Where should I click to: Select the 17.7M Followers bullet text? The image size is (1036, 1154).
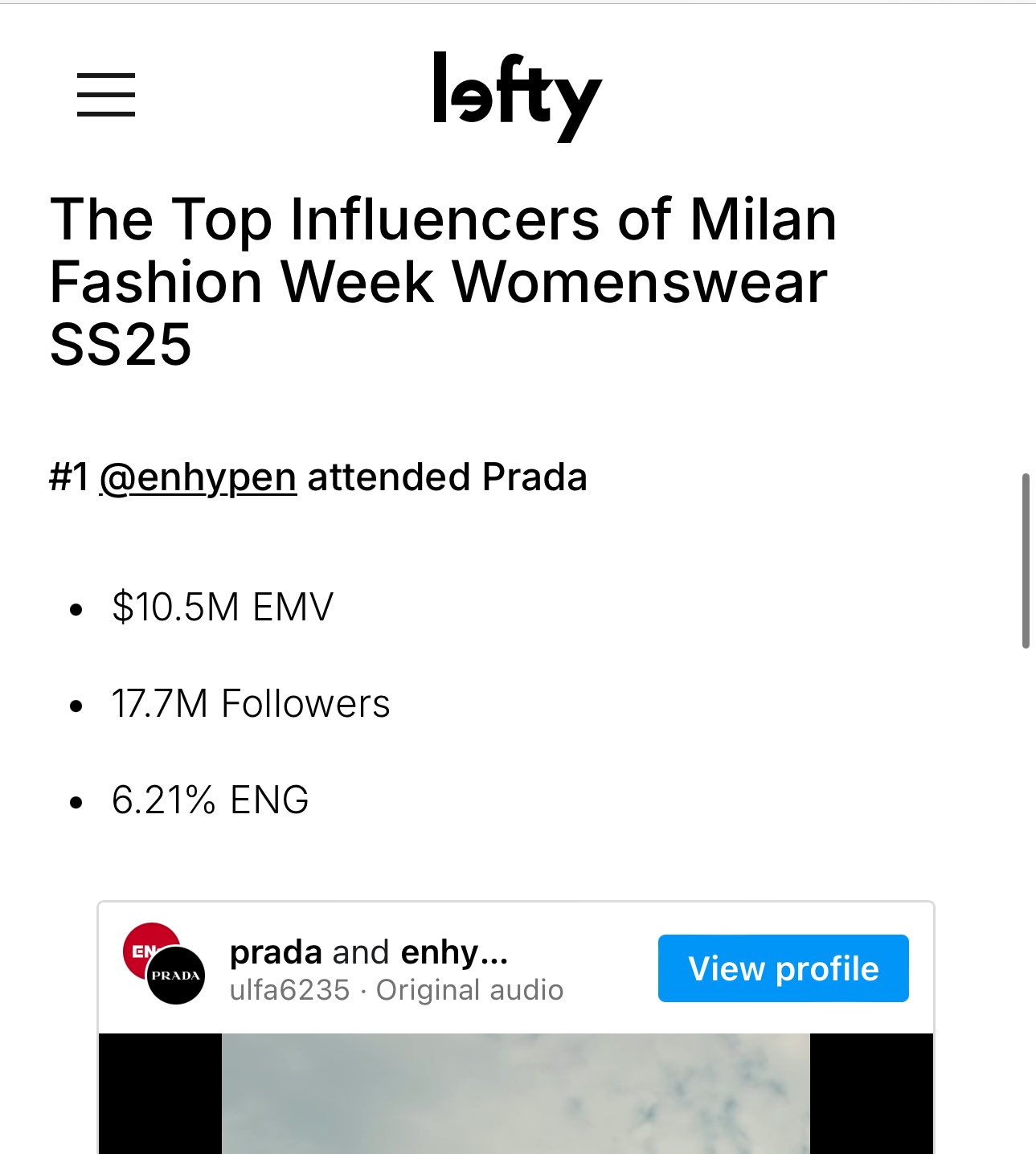[251, 703]
